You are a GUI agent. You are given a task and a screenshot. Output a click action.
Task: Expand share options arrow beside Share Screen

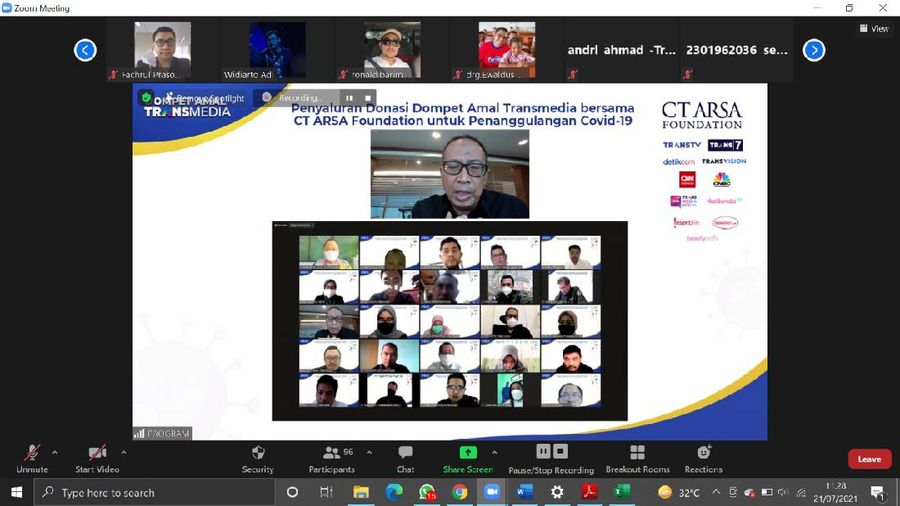(494, 453)
